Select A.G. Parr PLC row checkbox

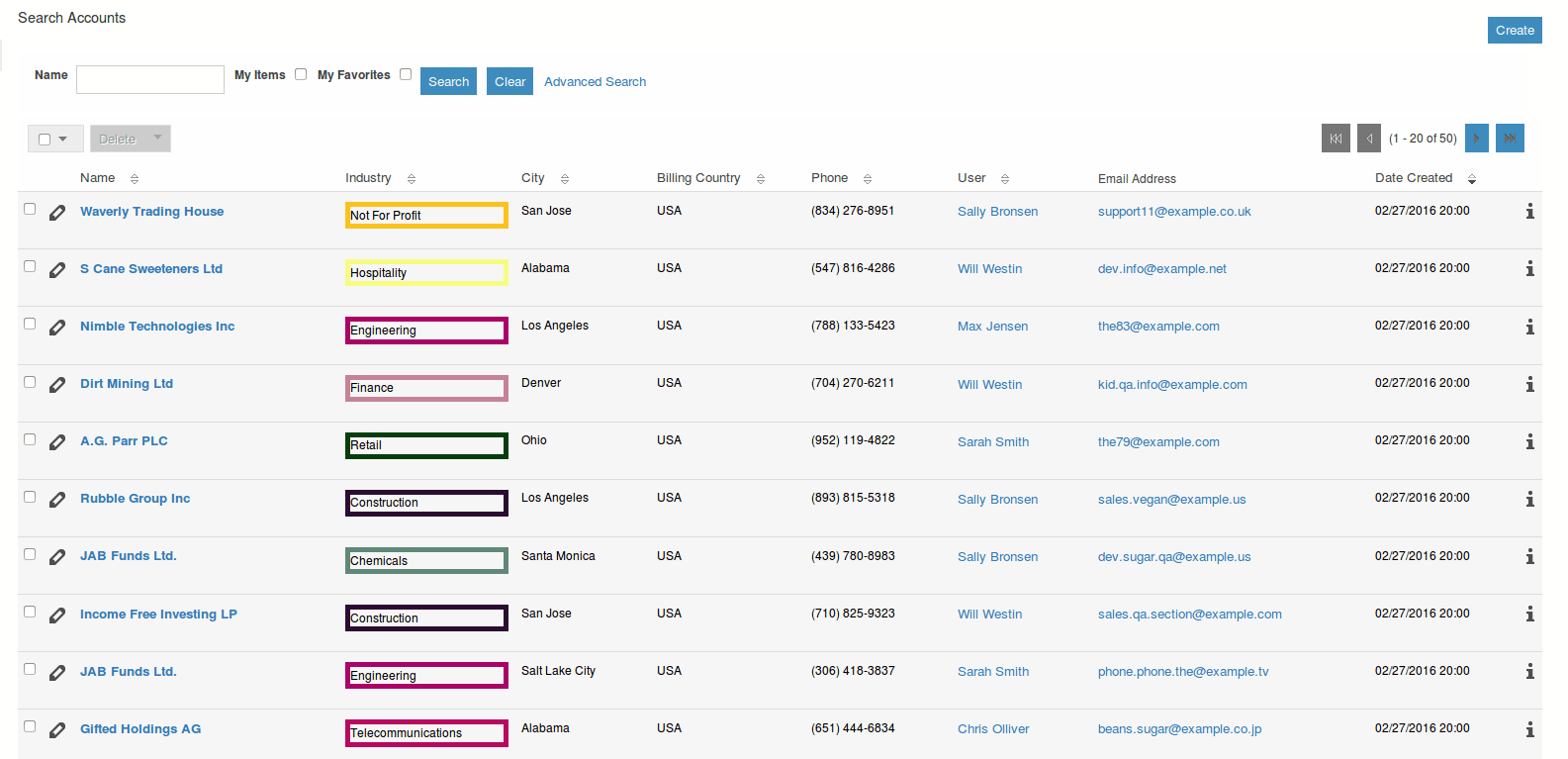[30, 439]
